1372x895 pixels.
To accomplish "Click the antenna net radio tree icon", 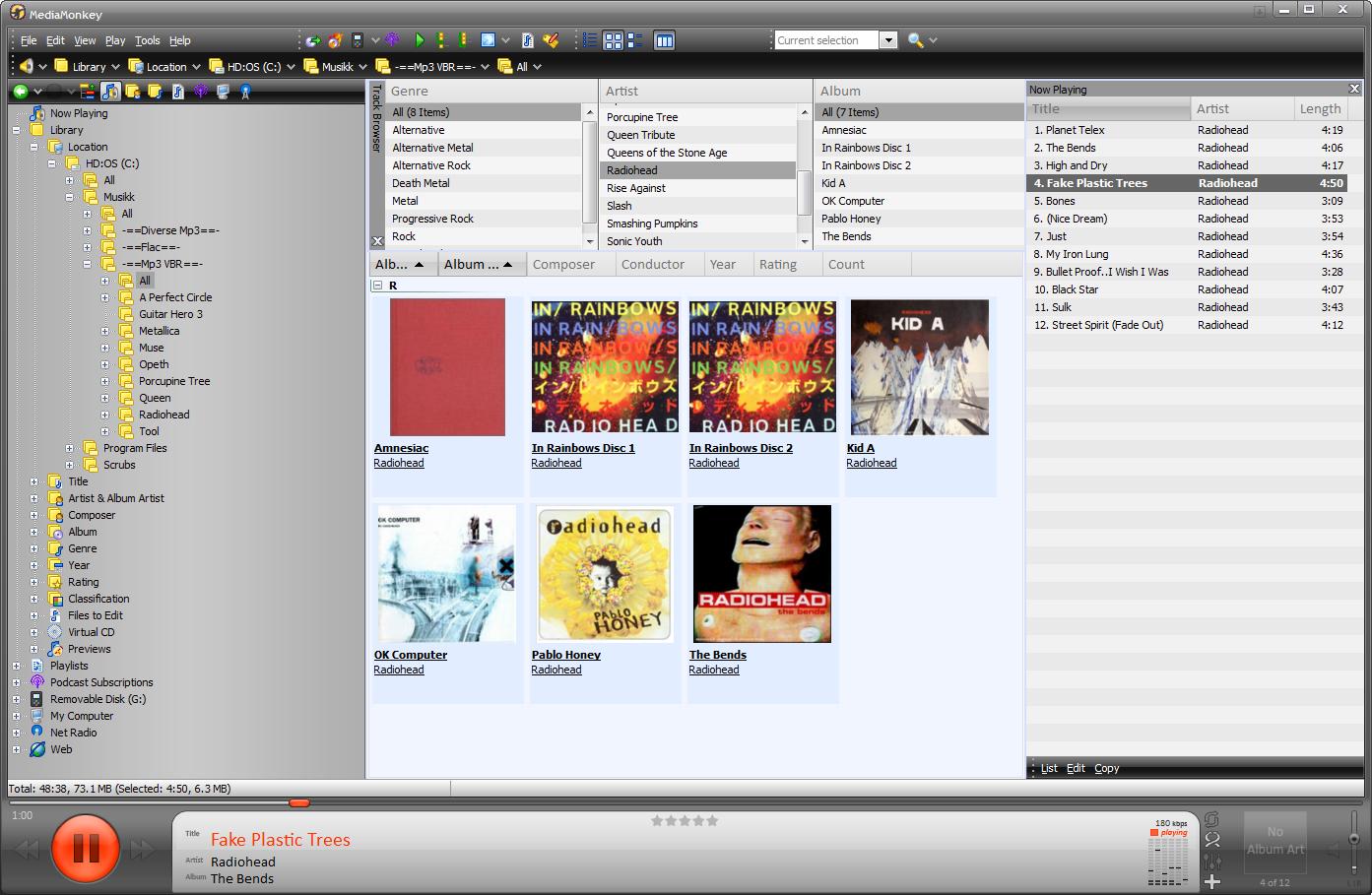I will [x=245, y=92].
